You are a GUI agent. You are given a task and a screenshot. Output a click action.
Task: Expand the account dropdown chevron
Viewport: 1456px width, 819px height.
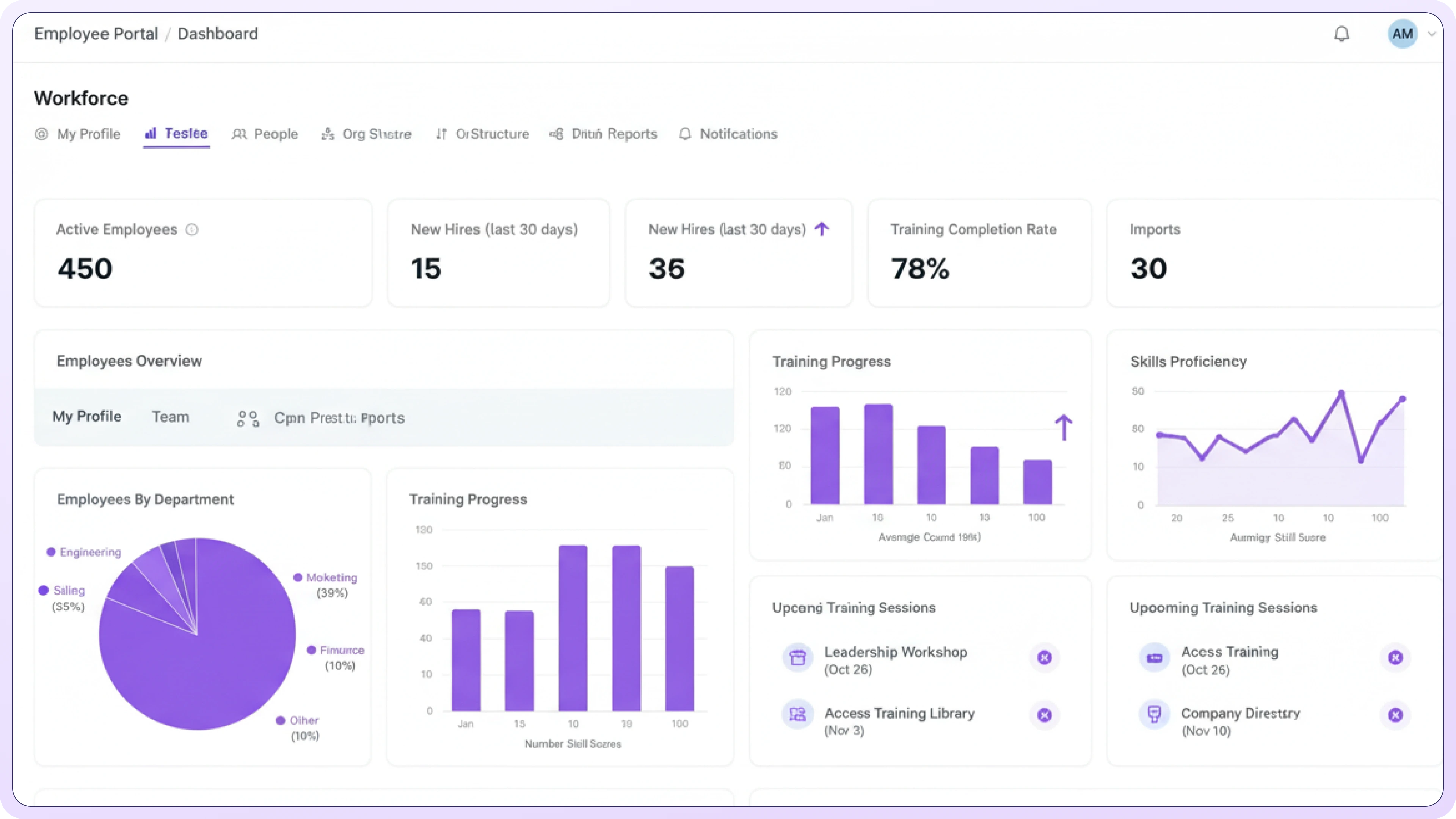tap(1432, 34)
